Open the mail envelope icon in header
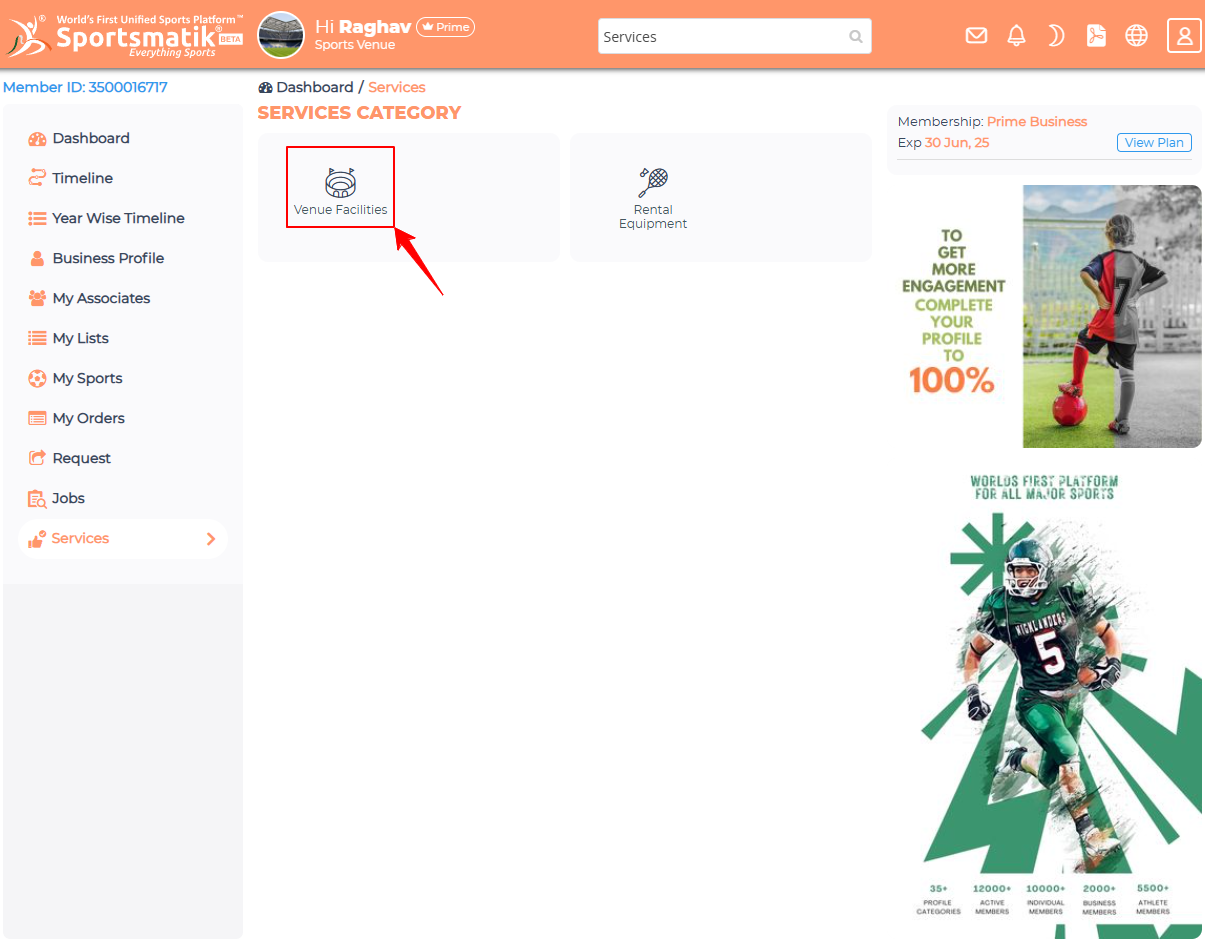This screenshot has height=941, width=1205. coord(976,36)
